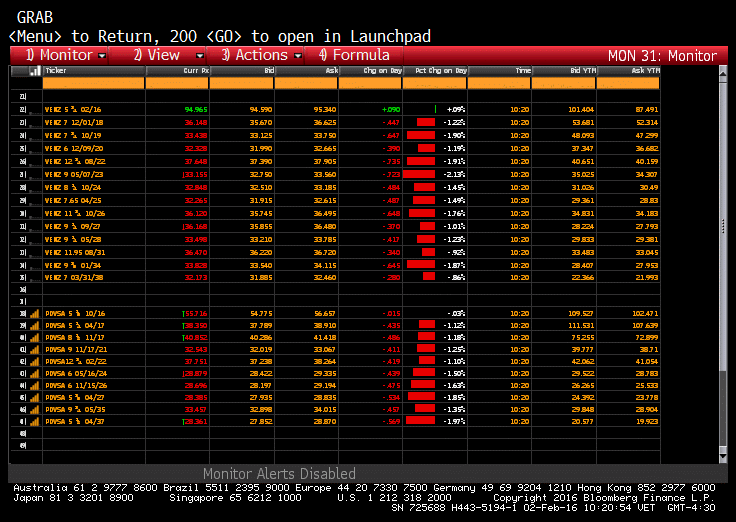Select the VENZ 7 03/31/38 ticker
Image resolution: width=736 pixels, height=522 pixels.
point(74,277)
